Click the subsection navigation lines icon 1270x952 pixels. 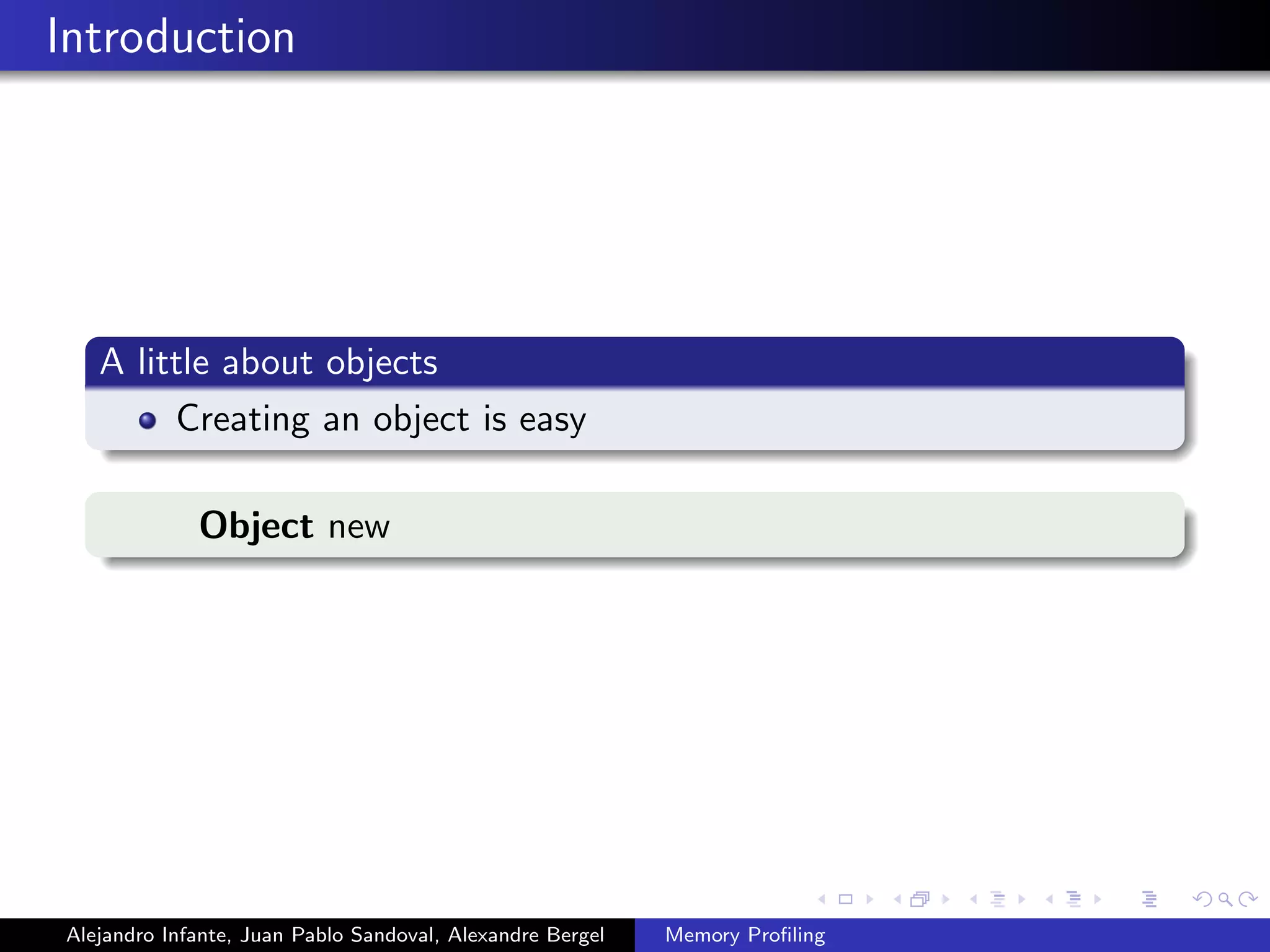[998, 899]
